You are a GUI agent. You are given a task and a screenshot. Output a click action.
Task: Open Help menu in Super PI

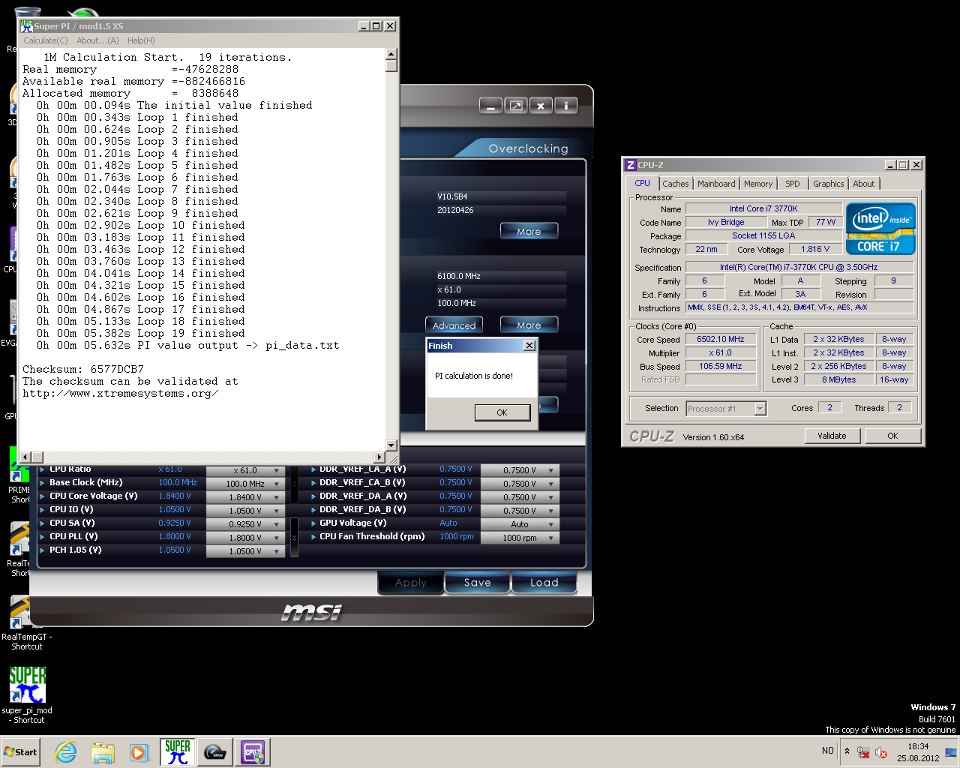click(x=141, y=40)
